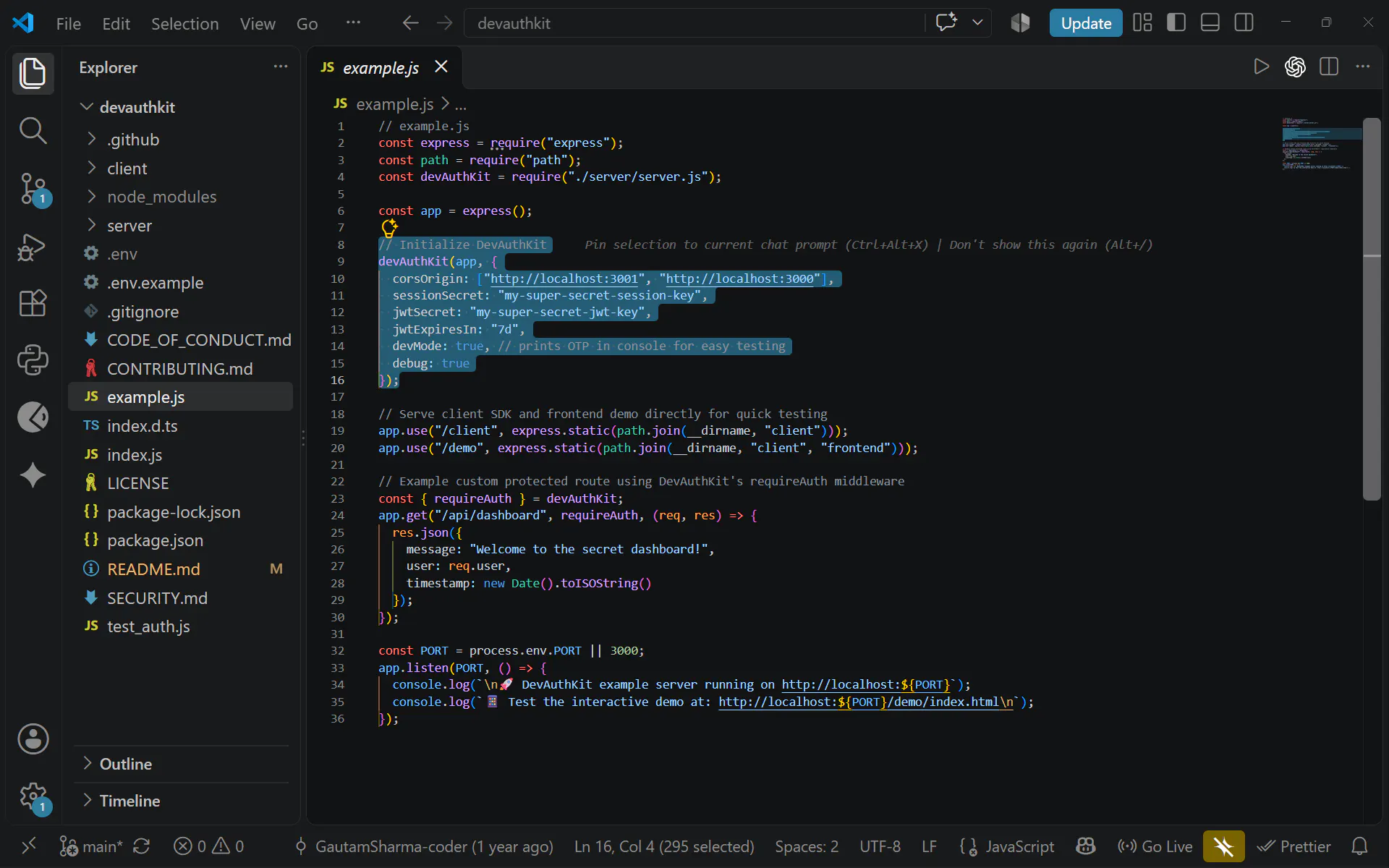Screen dimensions: 1389x868
Task: Expand the Timeline section
Action: point(181,801)
